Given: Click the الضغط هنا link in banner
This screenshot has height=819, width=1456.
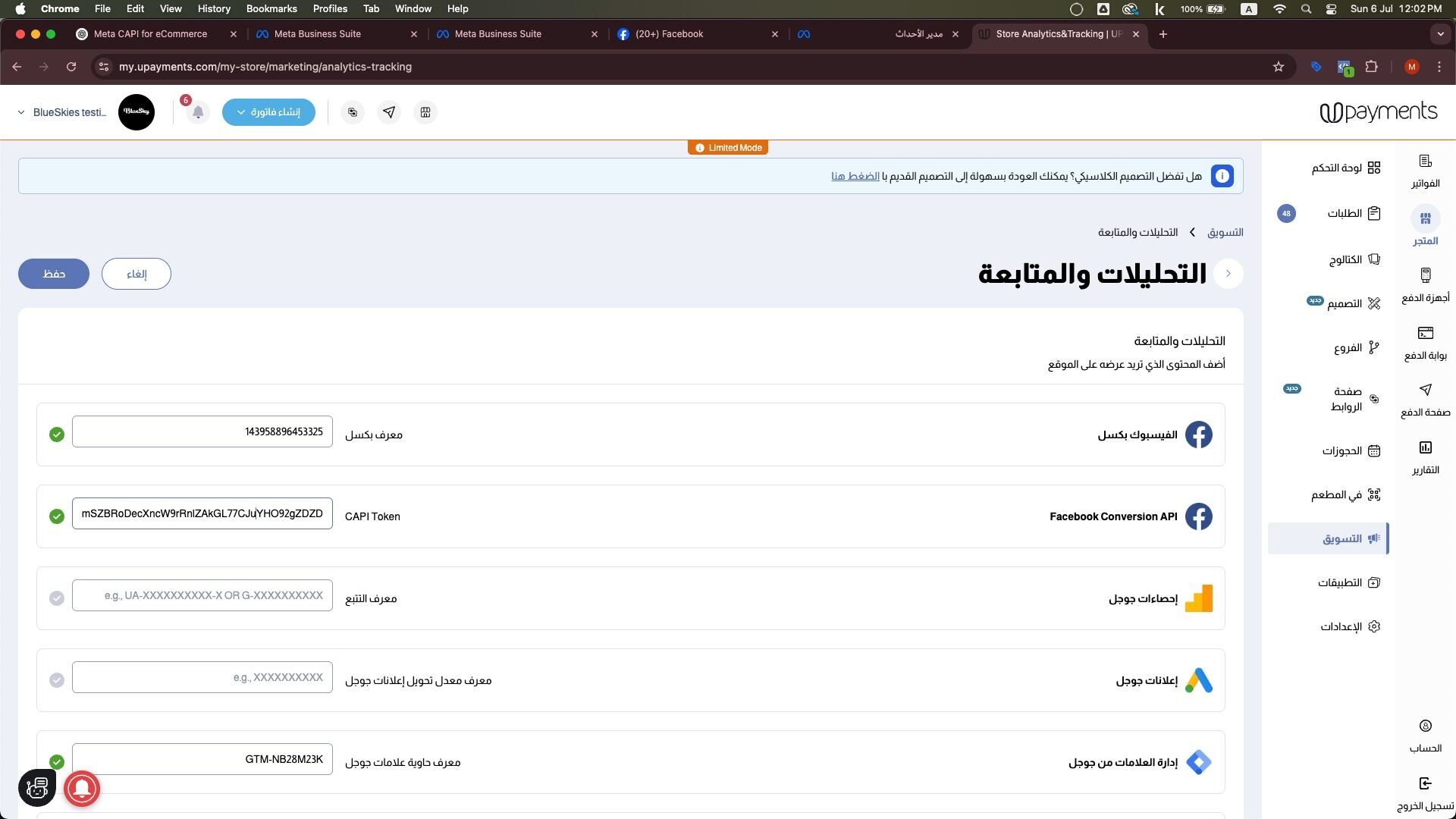Looking at the screenshot, I should 855,176.
